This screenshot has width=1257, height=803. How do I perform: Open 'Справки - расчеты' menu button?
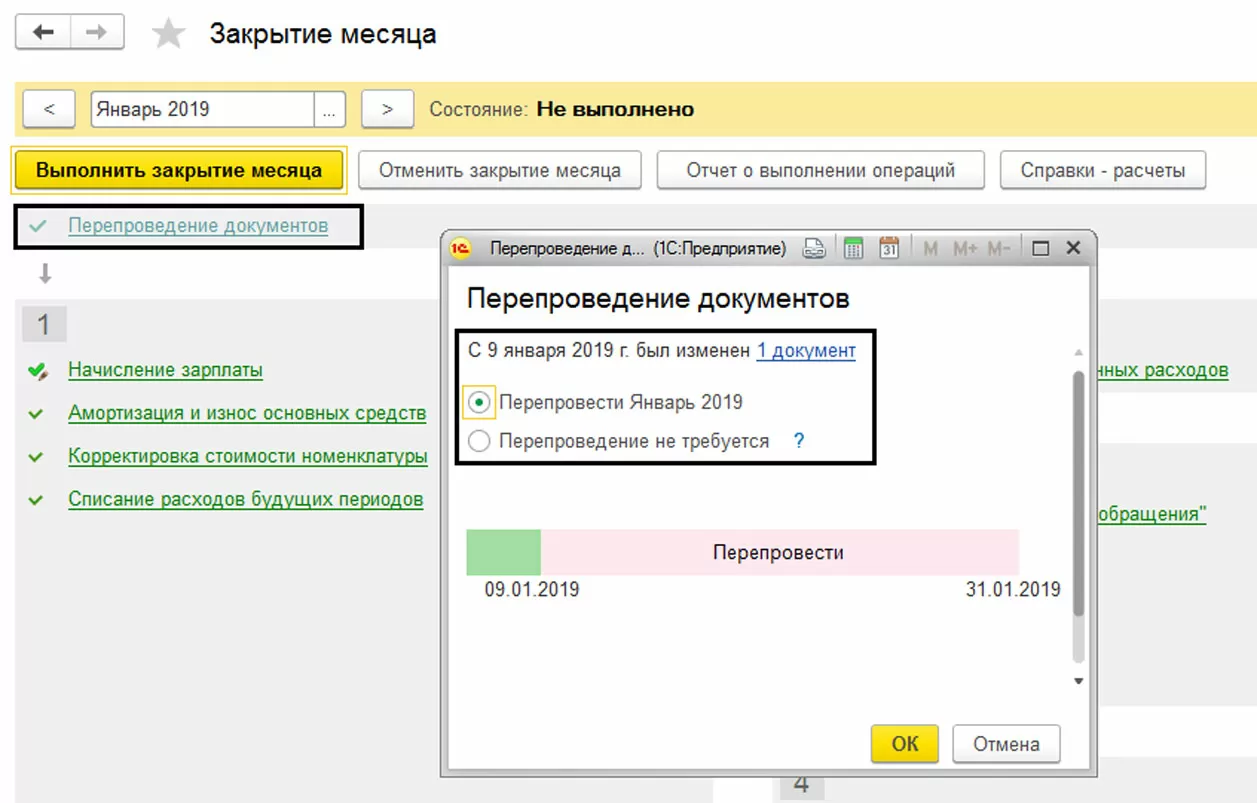pos(1102,170)
